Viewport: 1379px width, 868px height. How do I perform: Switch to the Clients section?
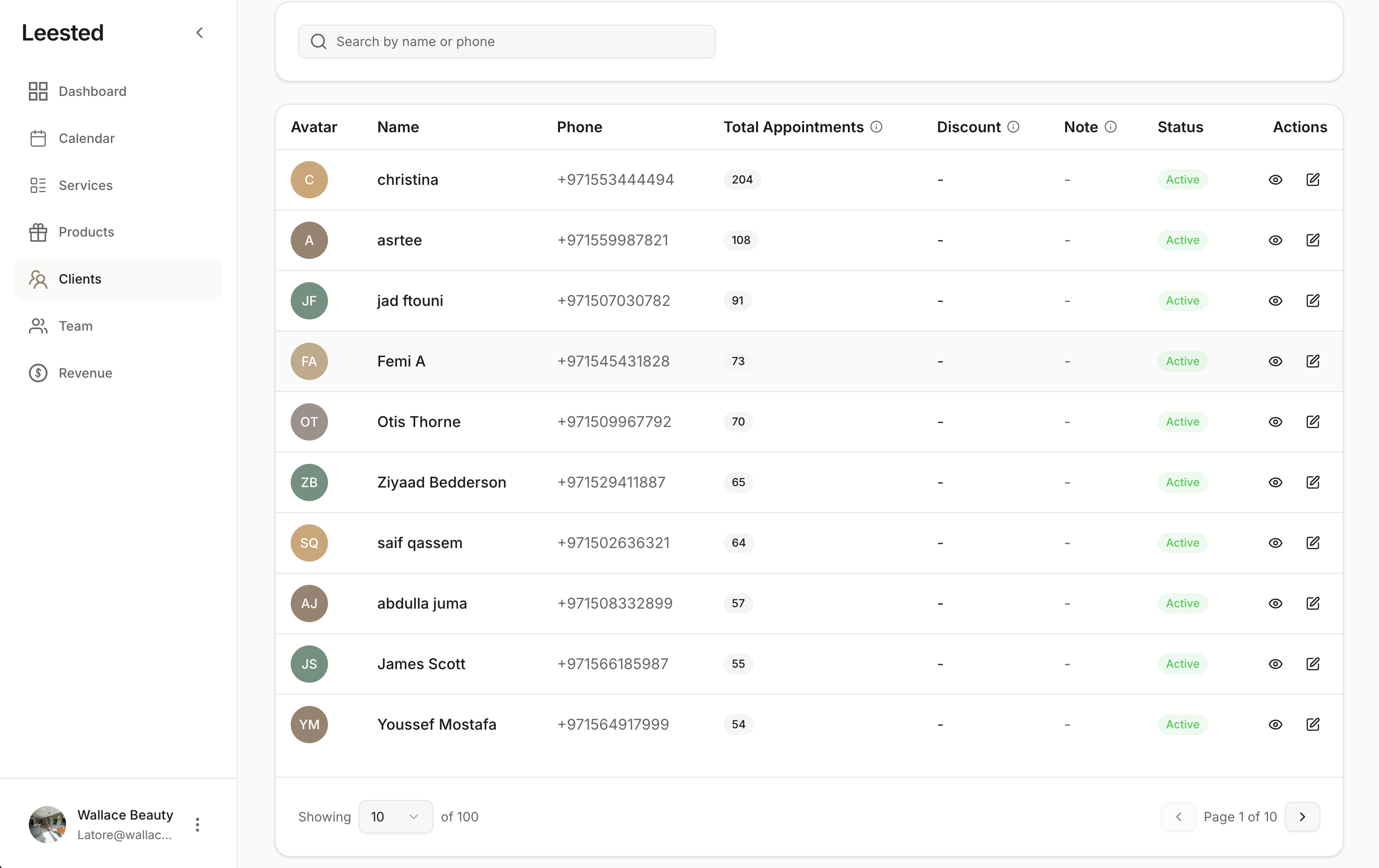[80, 279]
